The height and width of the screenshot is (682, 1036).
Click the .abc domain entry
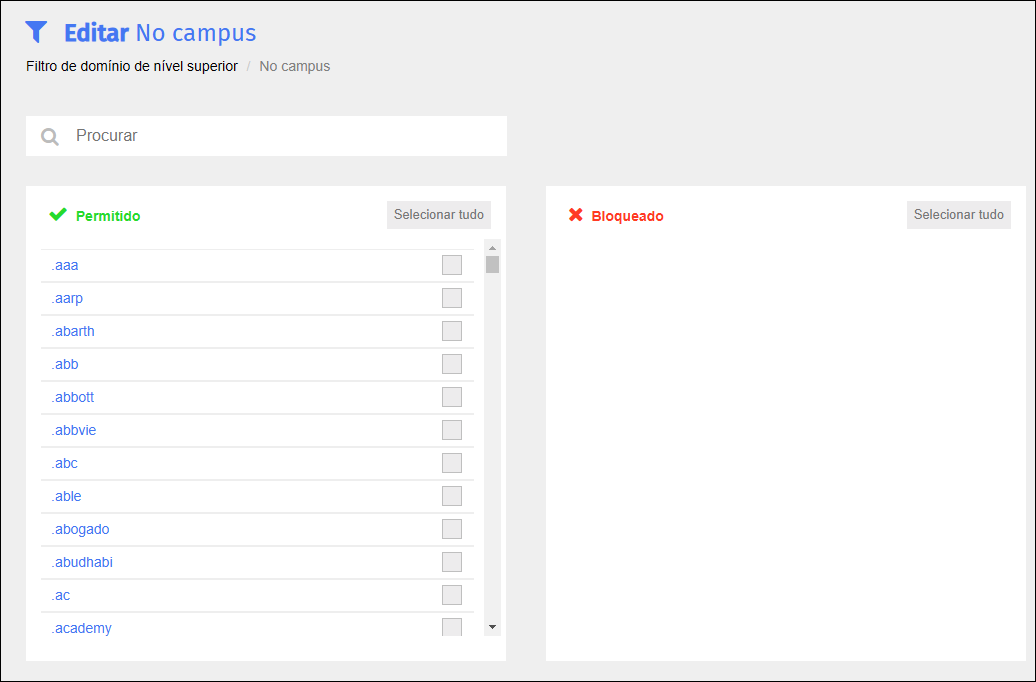(64, 463)
